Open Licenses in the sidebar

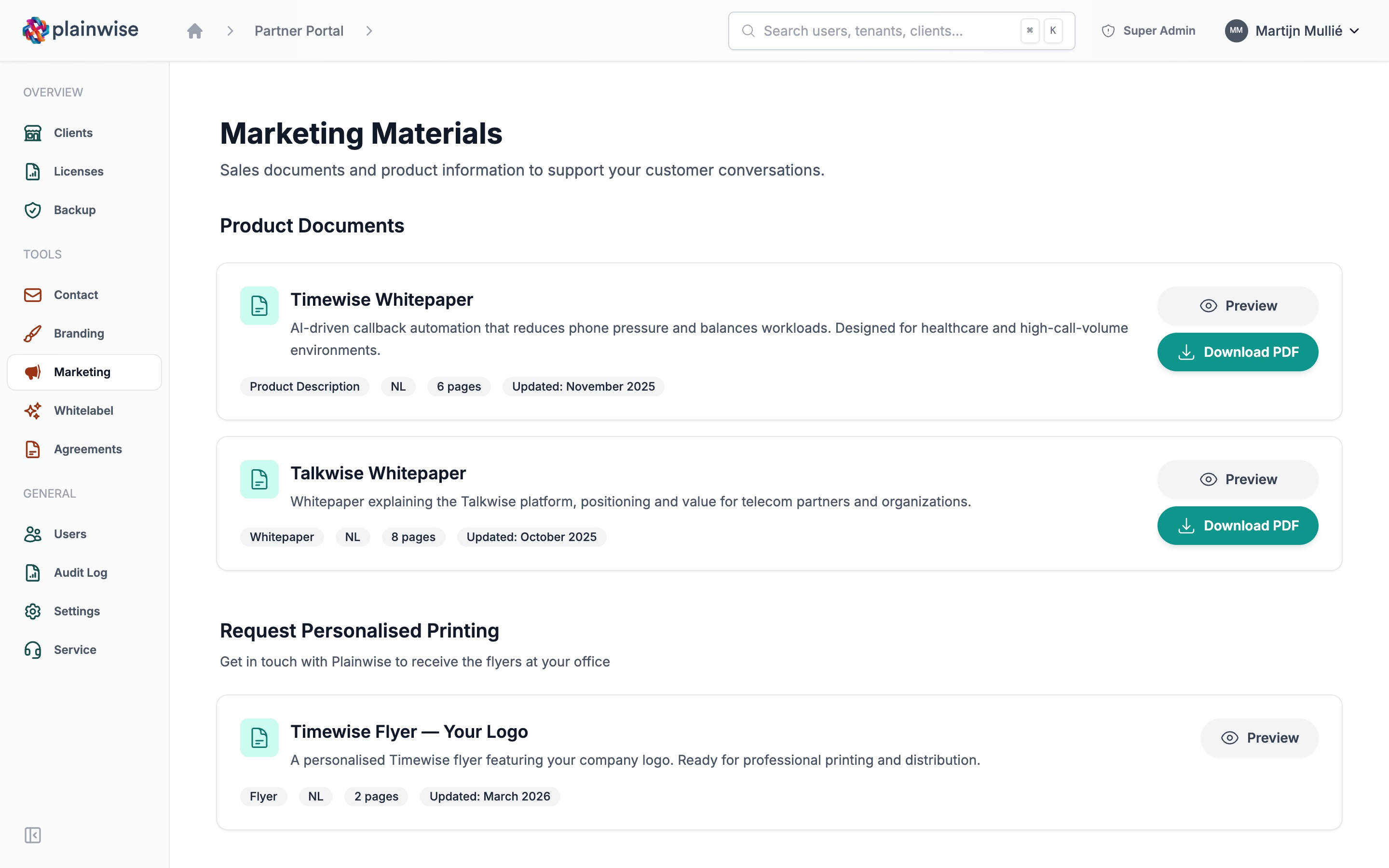(x=84, y=171)
